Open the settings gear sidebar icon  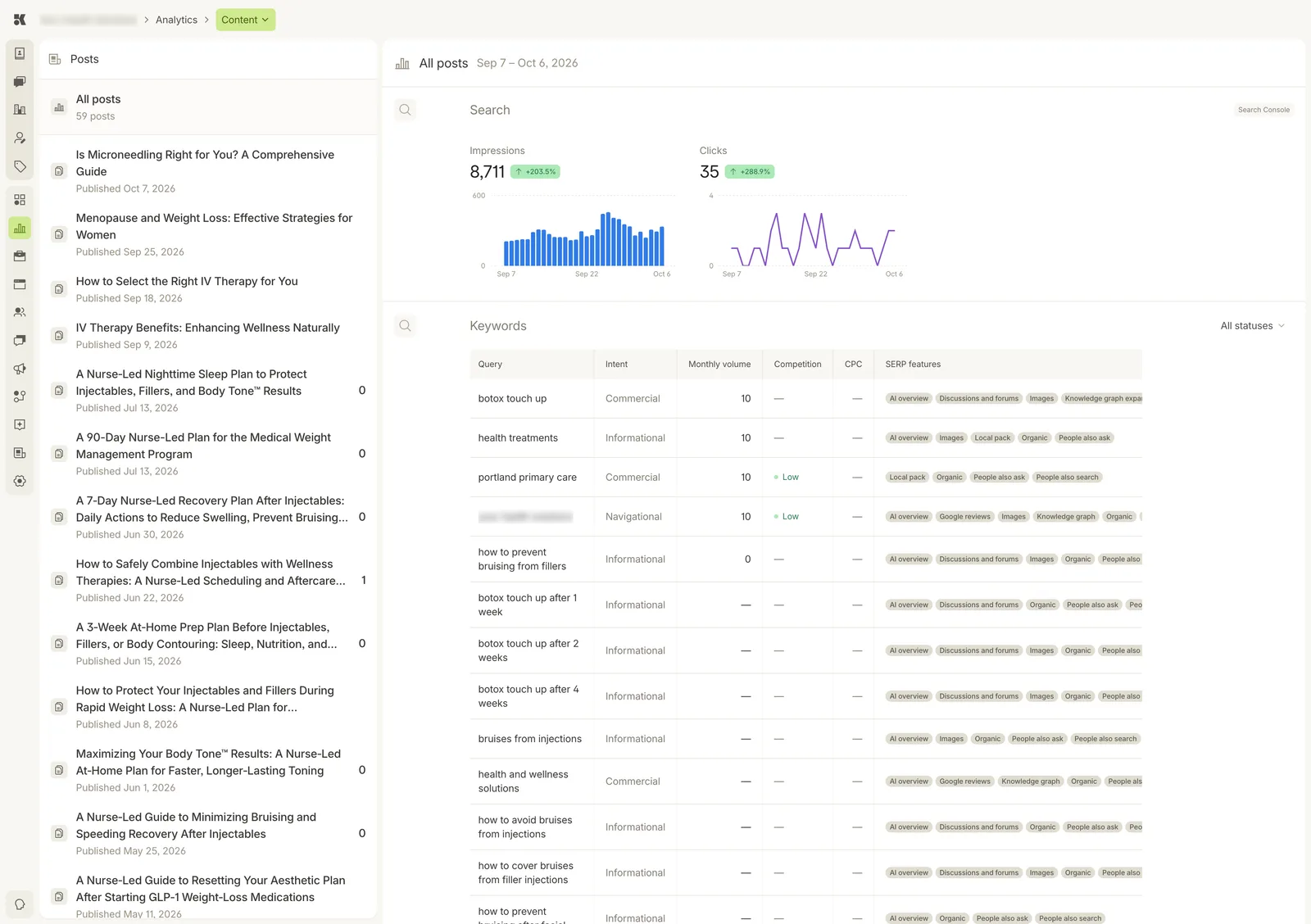click(x=20, y=481)
